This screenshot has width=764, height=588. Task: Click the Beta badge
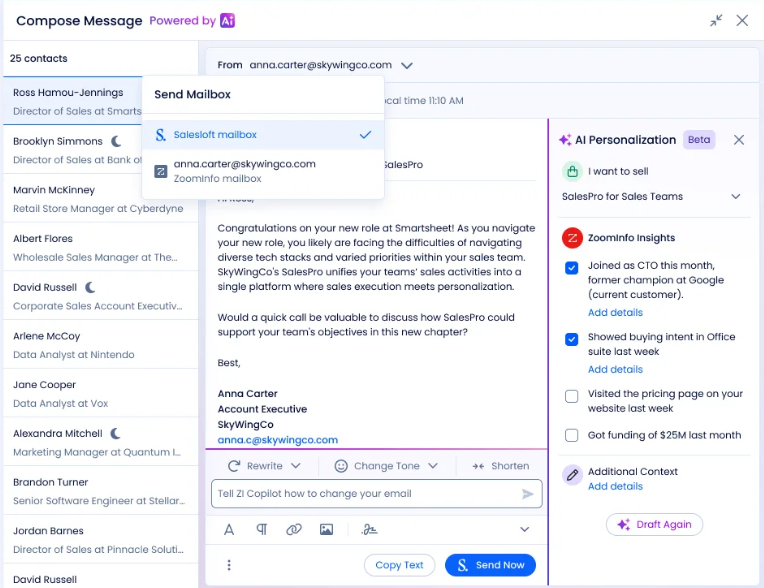tap(699, 140)
